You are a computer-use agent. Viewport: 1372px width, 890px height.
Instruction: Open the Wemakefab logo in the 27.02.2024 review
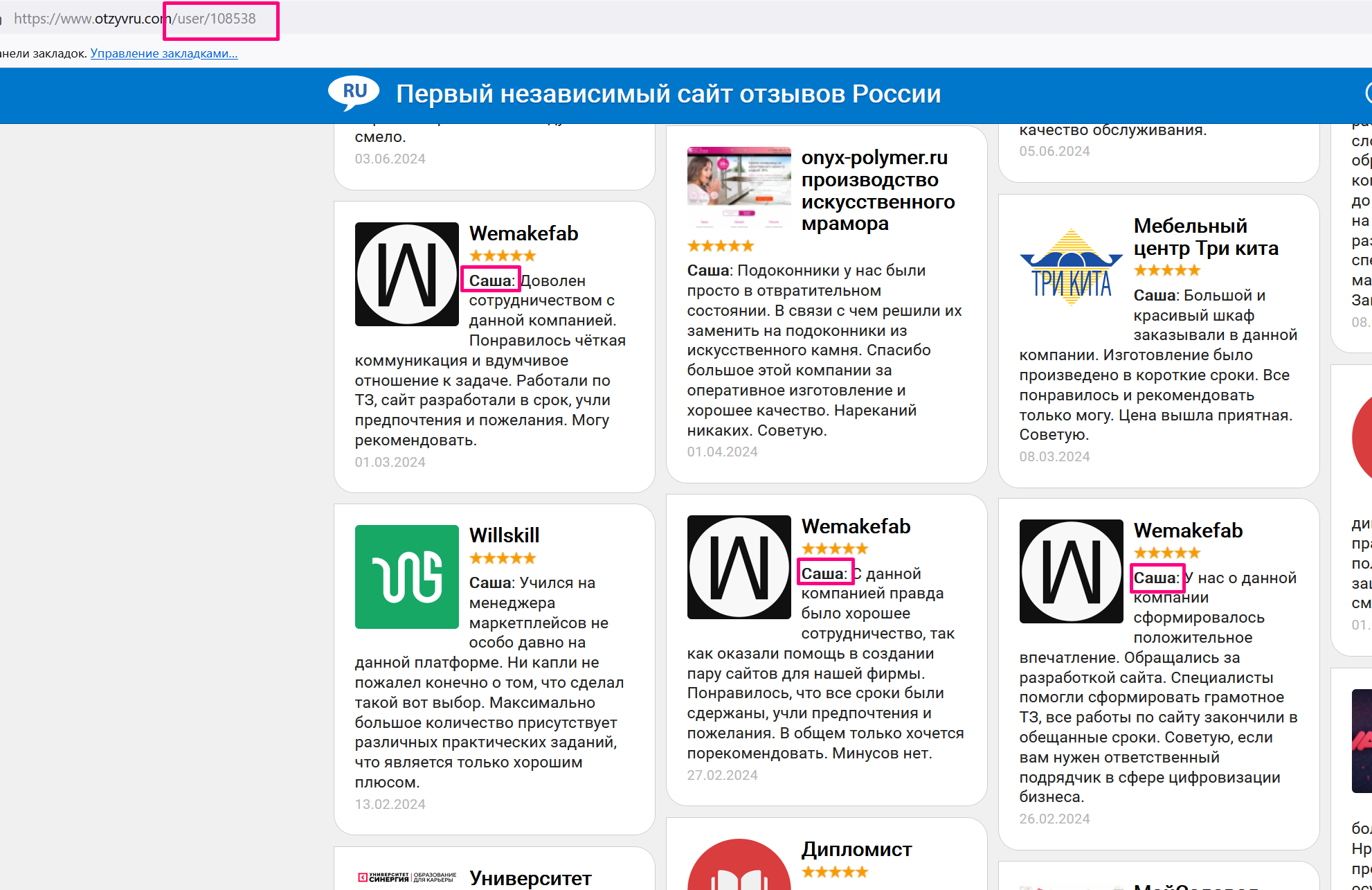pyautogui.click(x=739, y=567)
